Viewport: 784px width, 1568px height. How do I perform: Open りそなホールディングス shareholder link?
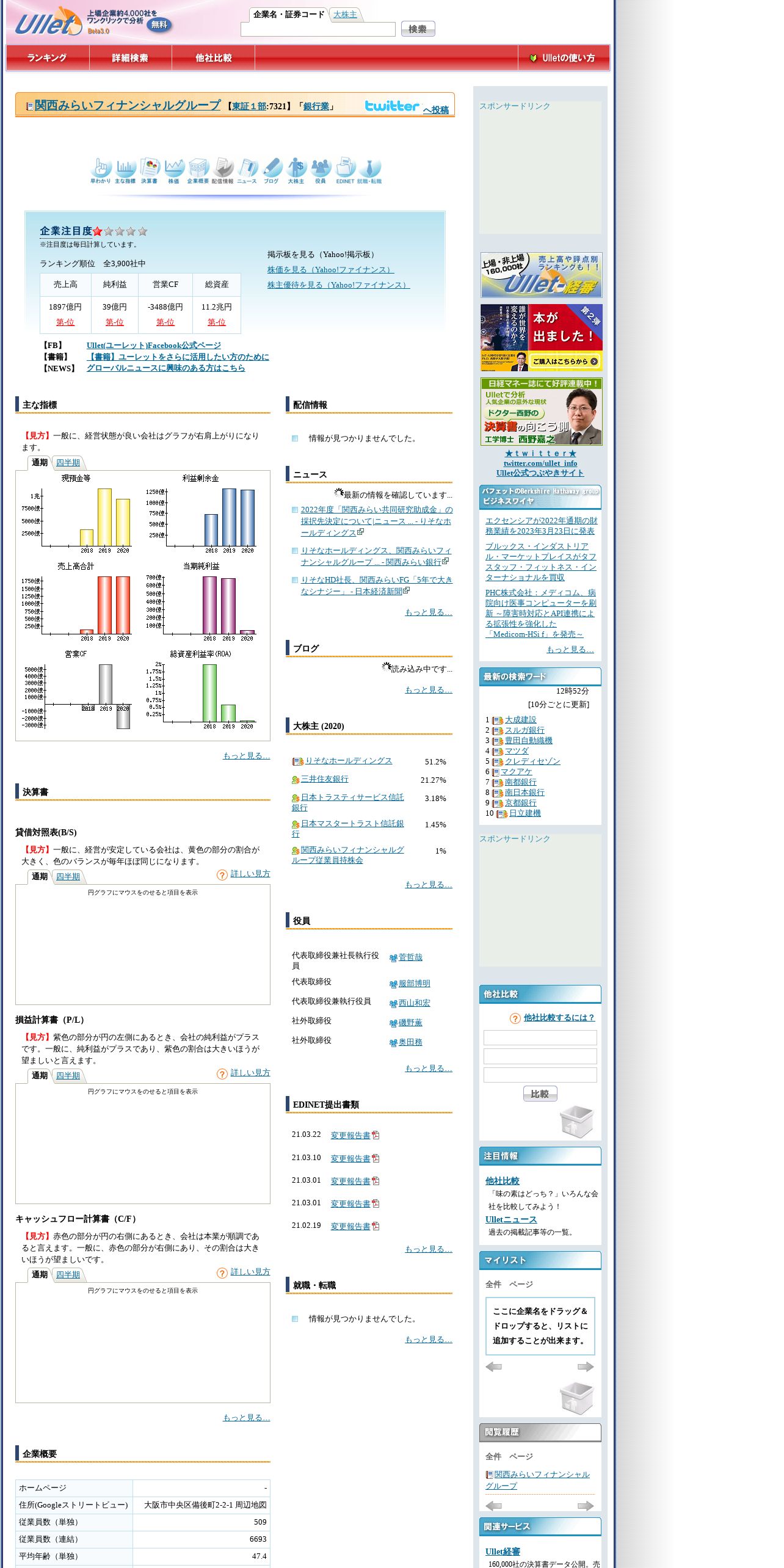click(x=349, y=761)
